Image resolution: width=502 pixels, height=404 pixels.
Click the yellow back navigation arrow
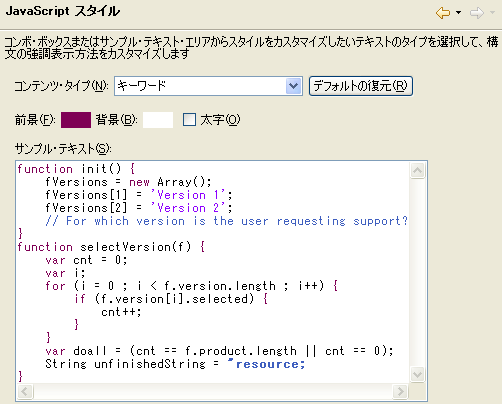tap(443, 13)
